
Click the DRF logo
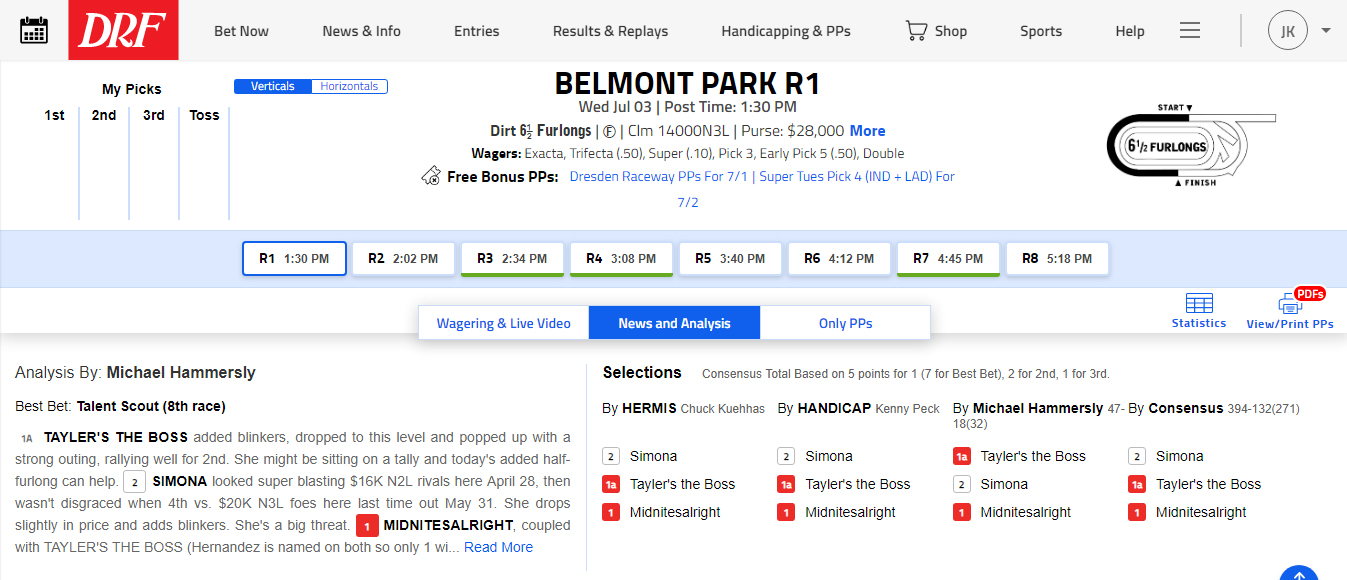(123, 30)
